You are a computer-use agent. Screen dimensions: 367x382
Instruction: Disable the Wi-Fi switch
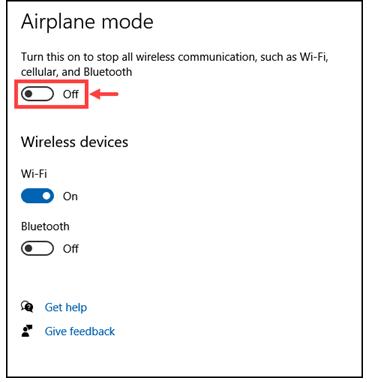(37, 196)
